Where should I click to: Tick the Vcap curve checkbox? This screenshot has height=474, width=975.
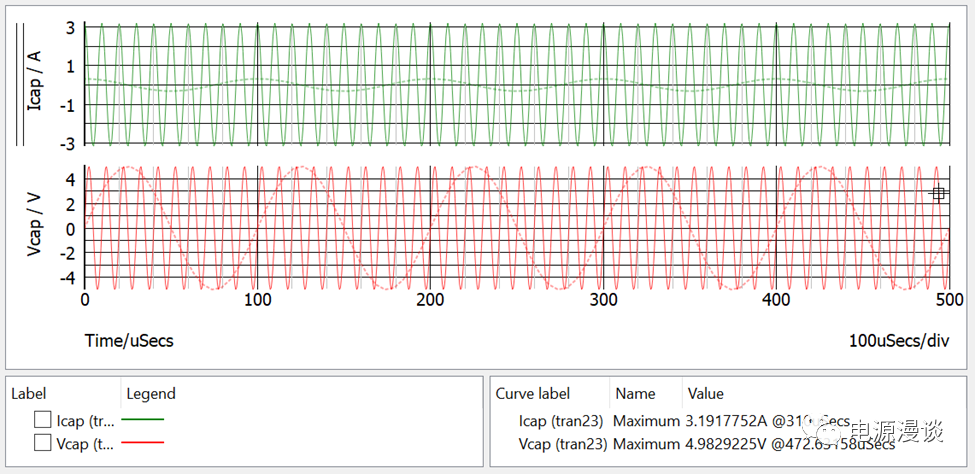tap(43, 442)
